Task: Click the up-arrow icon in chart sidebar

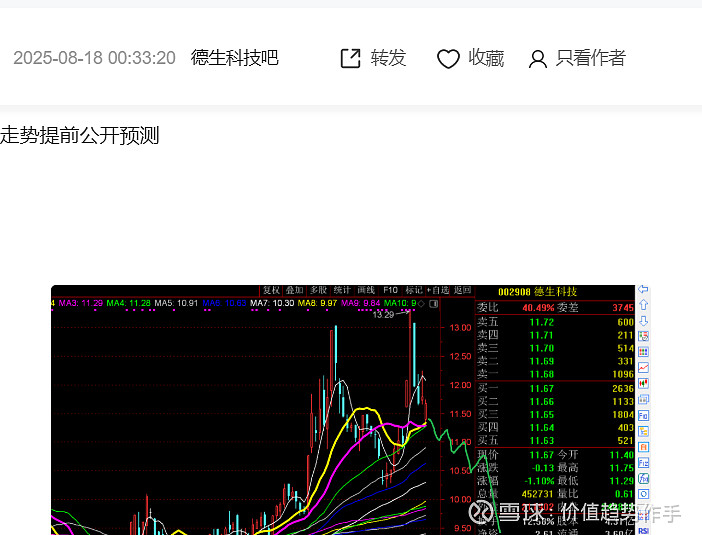Action: pyautogui.click(x=643, y=305)
